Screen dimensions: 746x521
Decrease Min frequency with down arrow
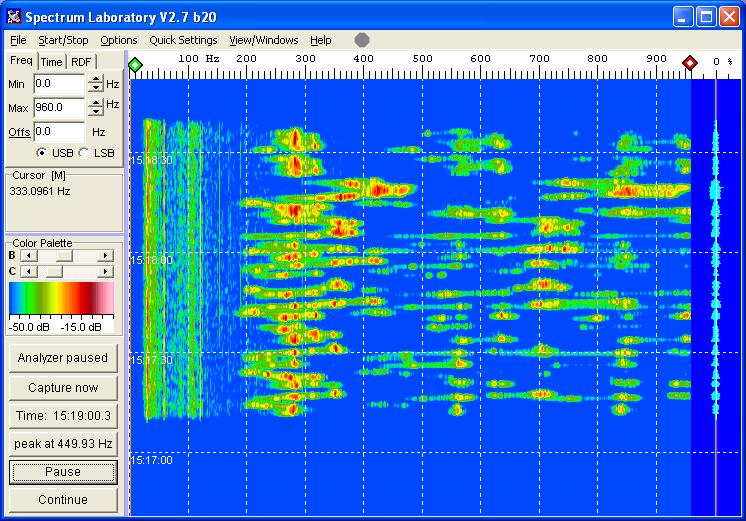[x=96, y=88]
